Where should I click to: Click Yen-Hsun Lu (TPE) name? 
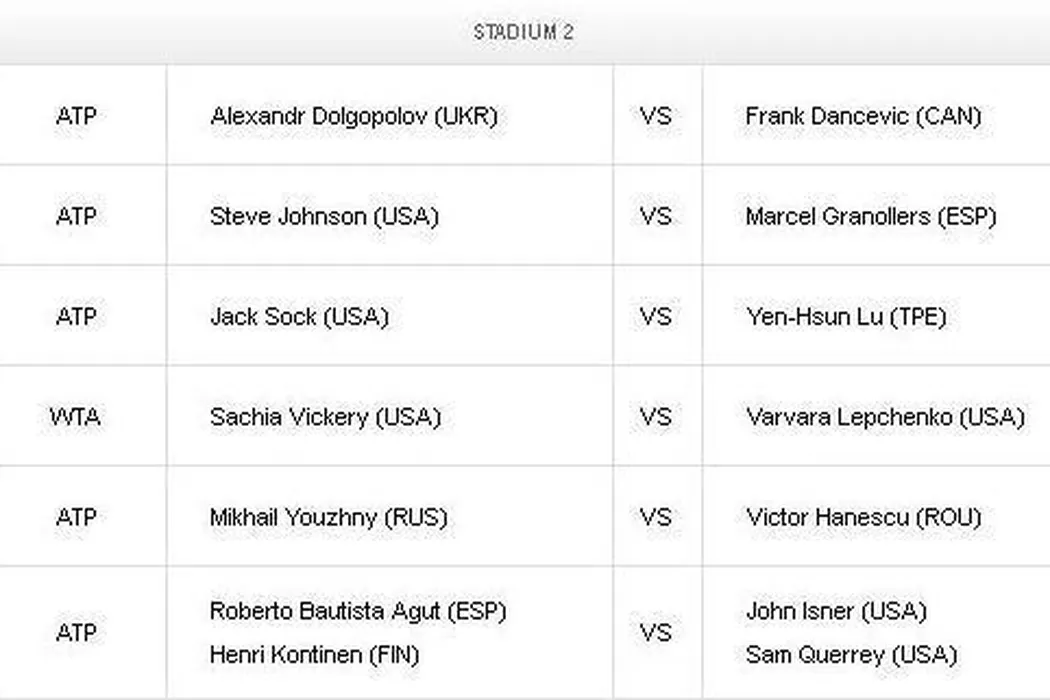[x=845, y=317]
